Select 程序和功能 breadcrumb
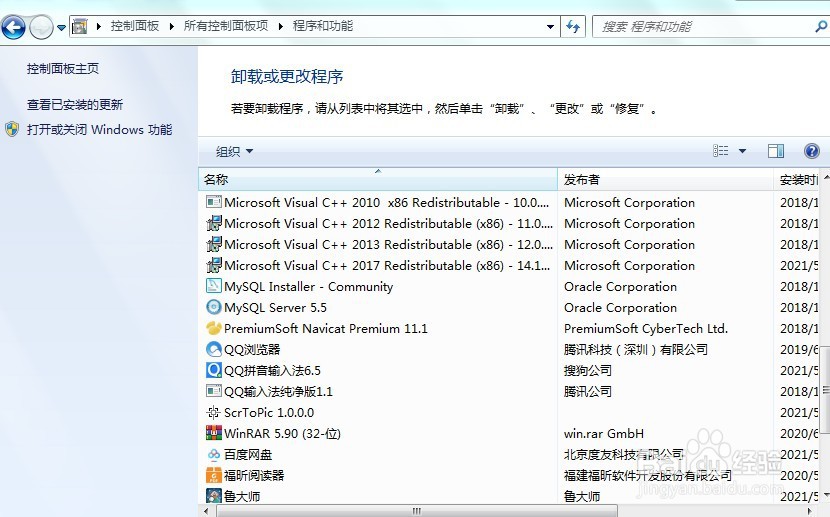This screenshot has width=830, height=517. (322, 26)
